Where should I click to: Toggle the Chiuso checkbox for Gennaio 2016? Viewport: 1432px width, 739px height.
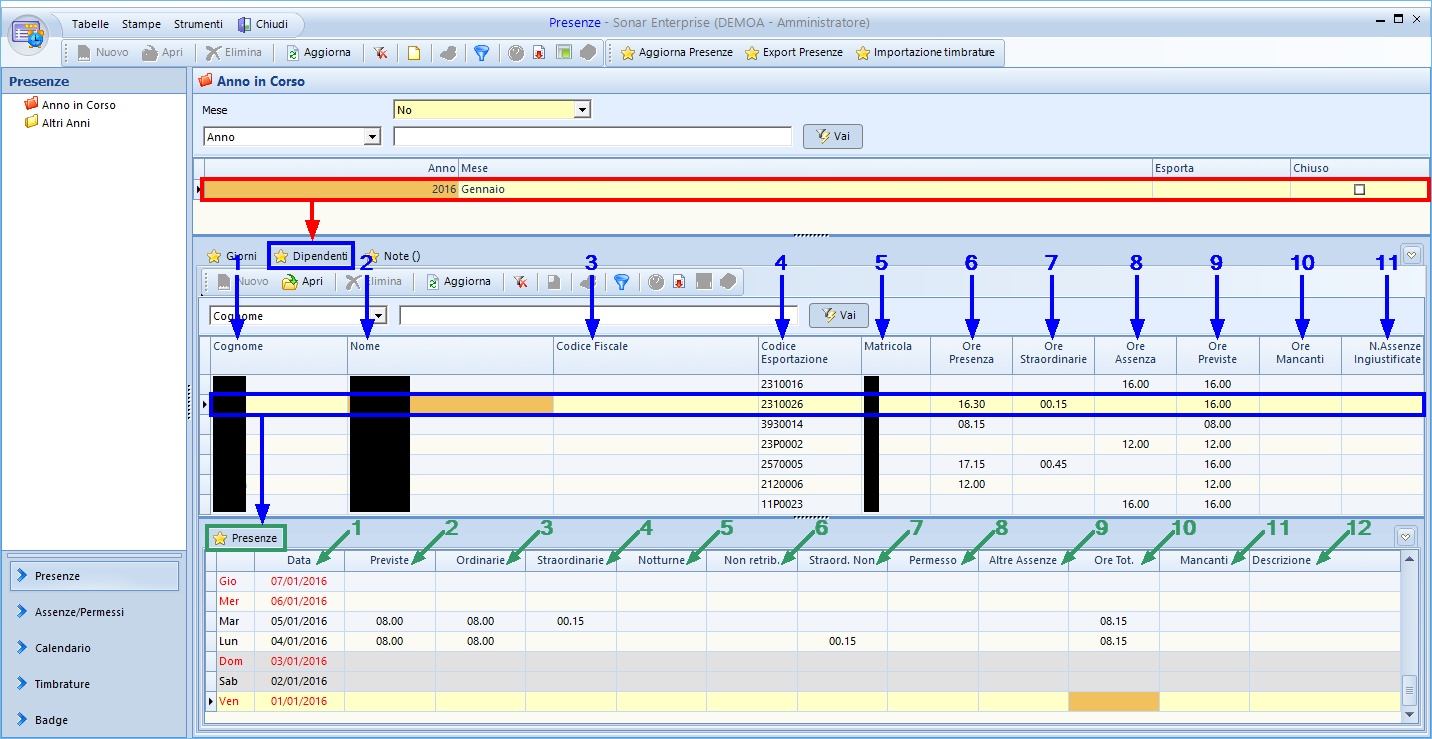click(x=1359, y=189)
